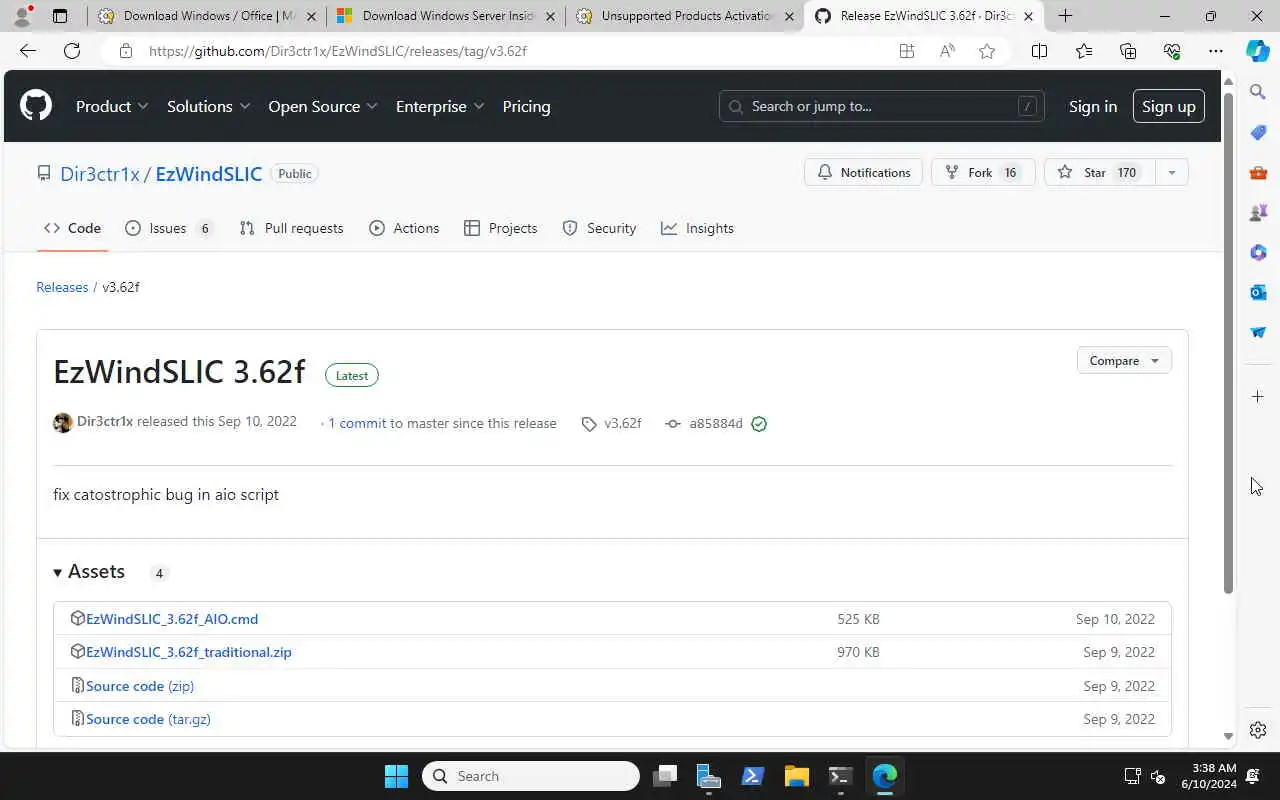Open the Star list dropdown arrow
Image resolution: width=1280 pixels, height=800 pixels.
coord(1171,173)
